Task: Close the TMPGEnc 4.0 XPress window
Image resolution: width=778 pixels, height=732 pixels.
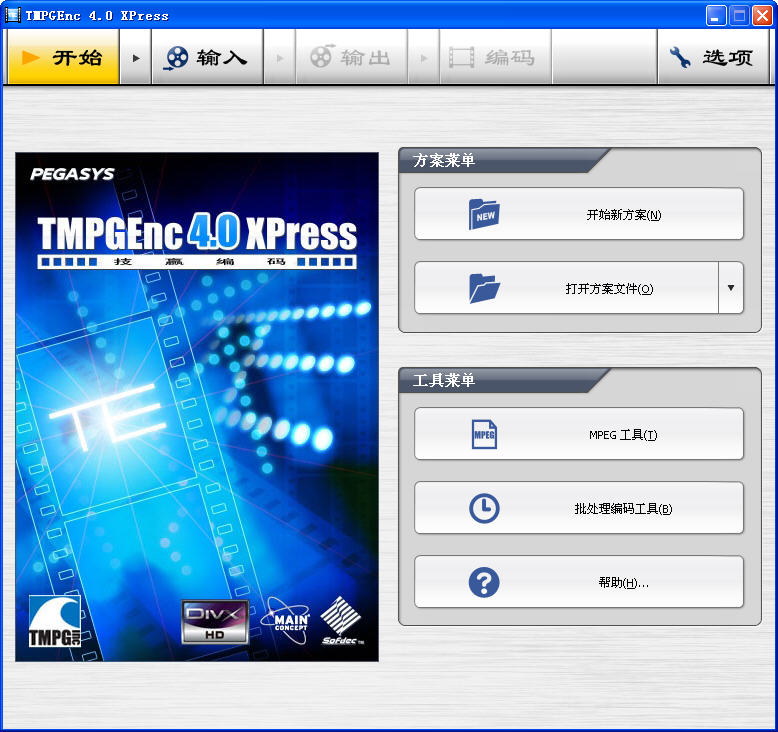Action: coord(762,15)
